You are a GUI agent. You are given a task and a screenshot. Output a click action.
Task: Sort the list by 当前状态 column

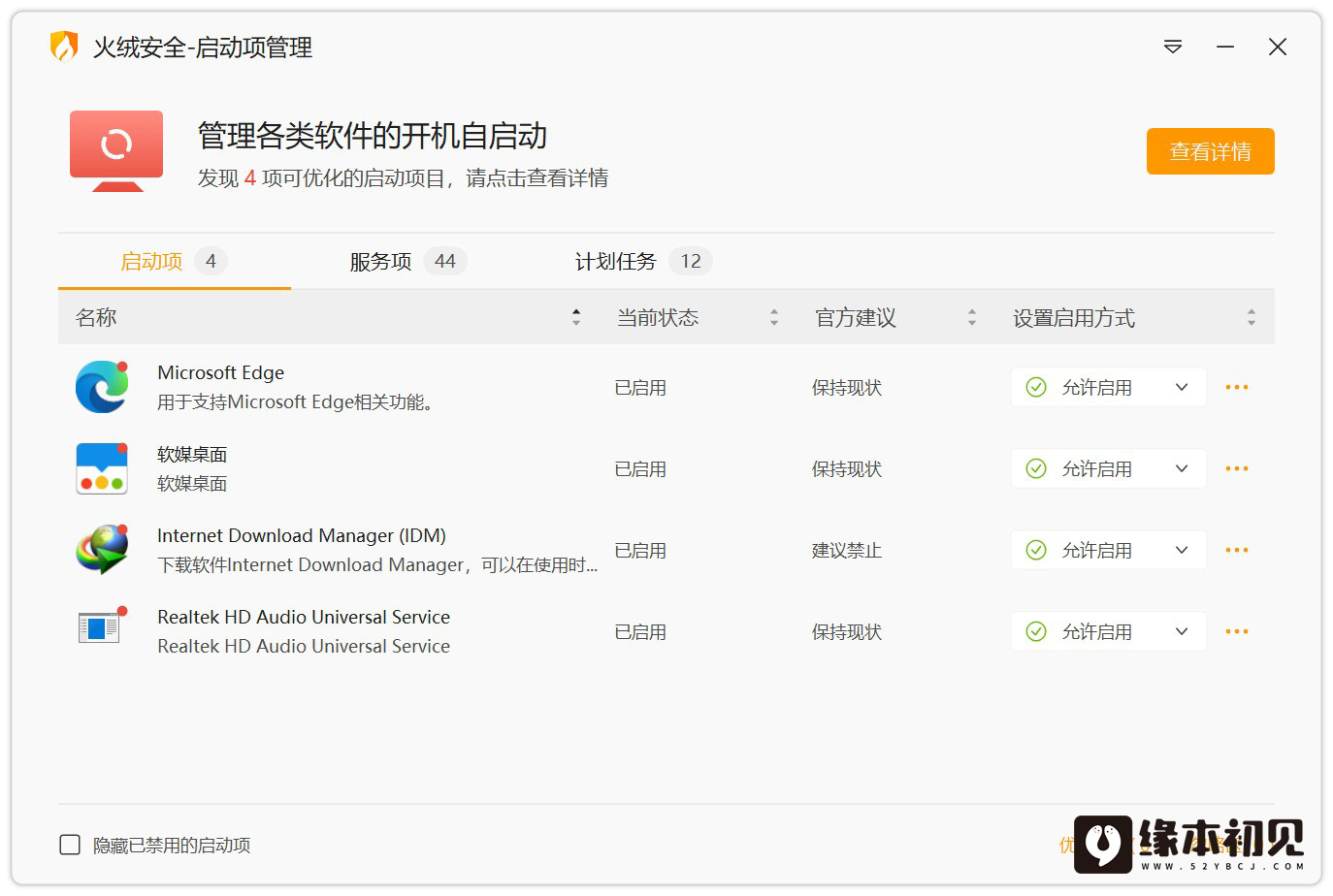click(774, 317)
